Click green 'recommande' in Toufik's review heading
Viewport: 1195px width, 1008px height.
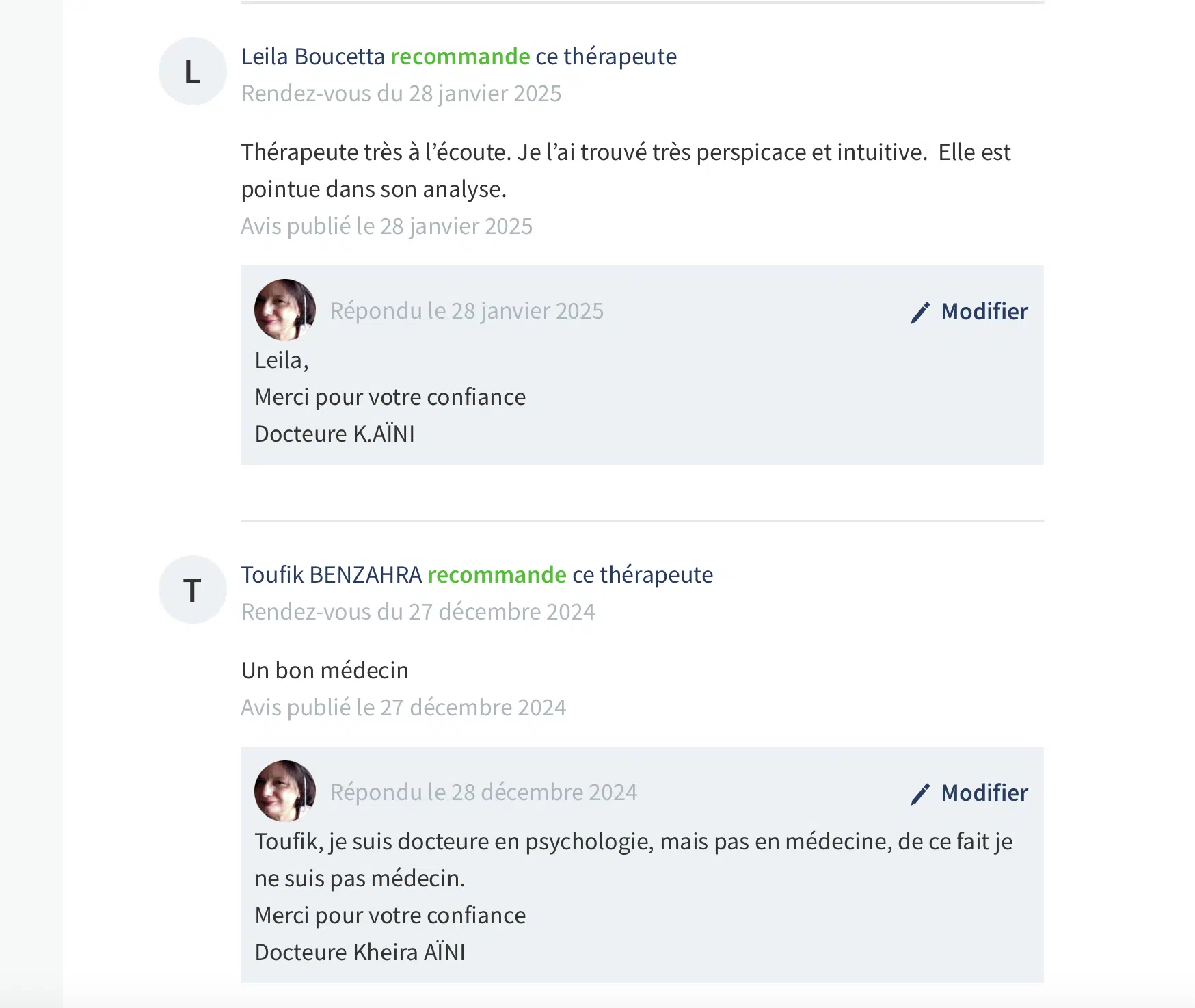coord(497,574)
